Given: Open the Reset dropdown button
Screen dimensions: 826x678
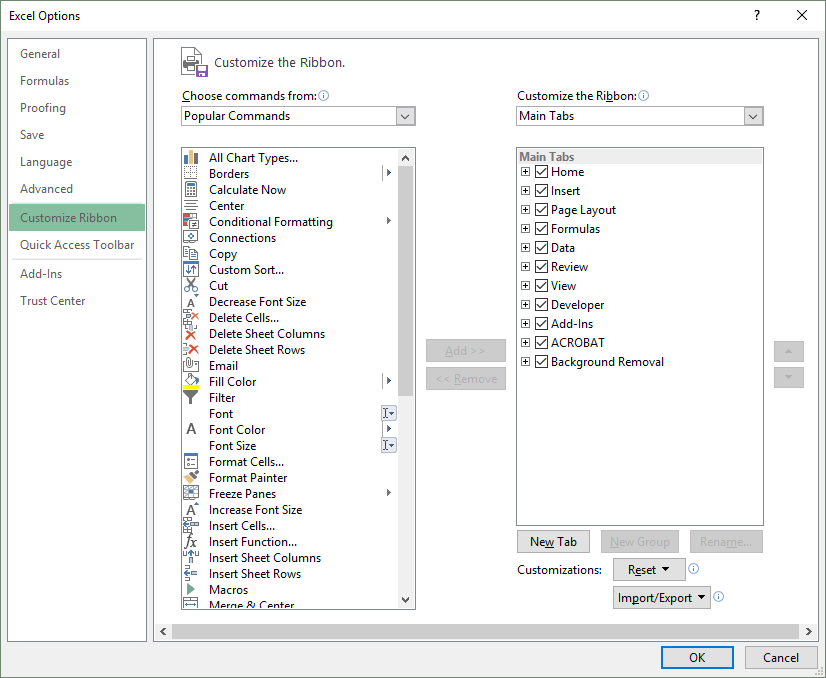Looking at the screenshot, I should tap(649, 569).
